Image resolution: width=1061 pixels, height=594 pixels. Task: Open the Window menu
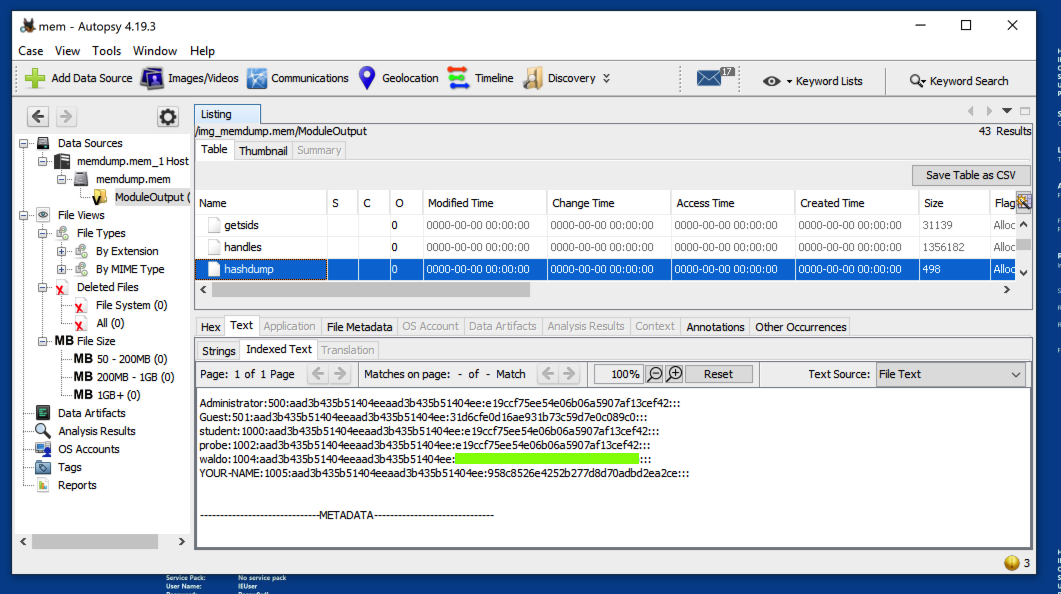pos(154,51)
